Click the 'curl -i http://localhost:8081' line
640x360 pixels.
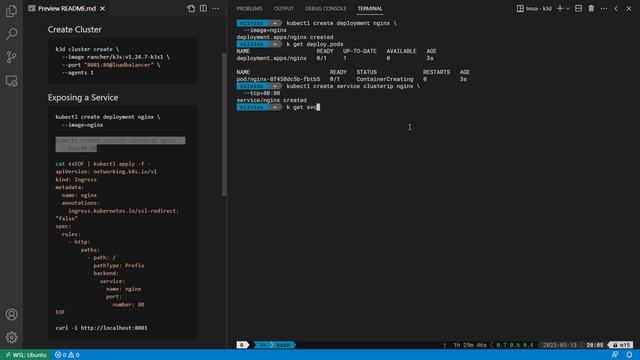[x=102, y=328]
